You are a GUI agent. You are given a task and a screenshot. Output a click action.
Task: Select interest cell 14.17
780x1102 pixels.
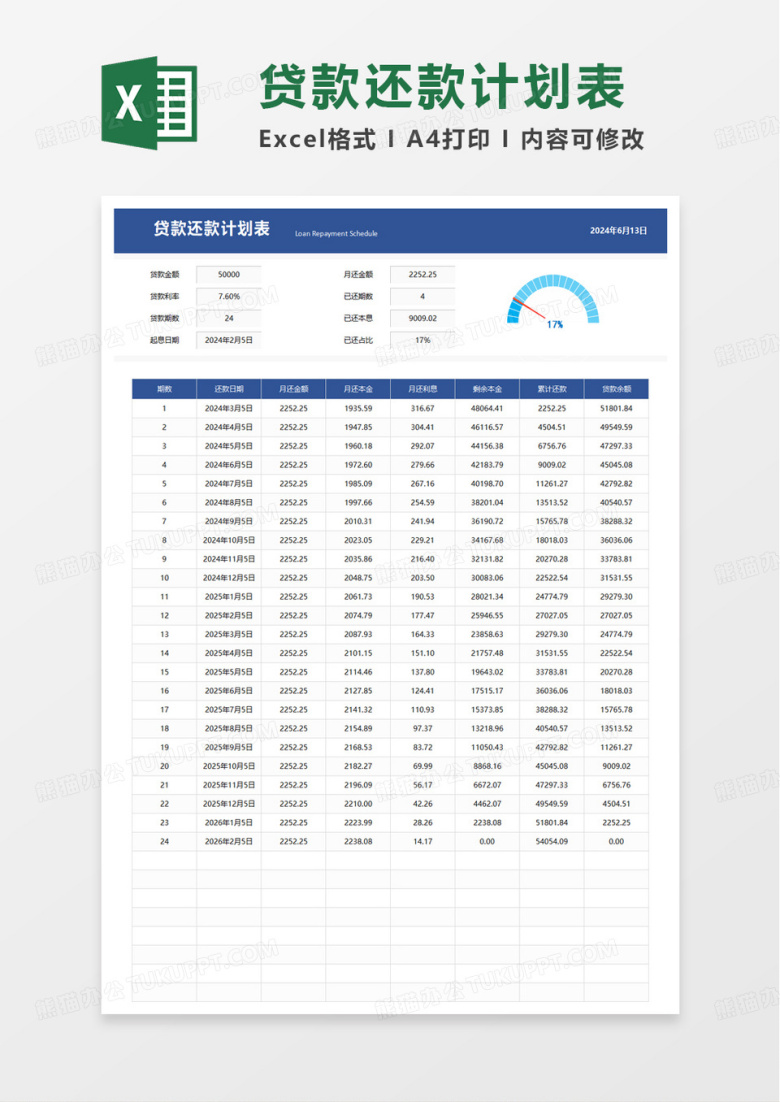coord(423,841)
